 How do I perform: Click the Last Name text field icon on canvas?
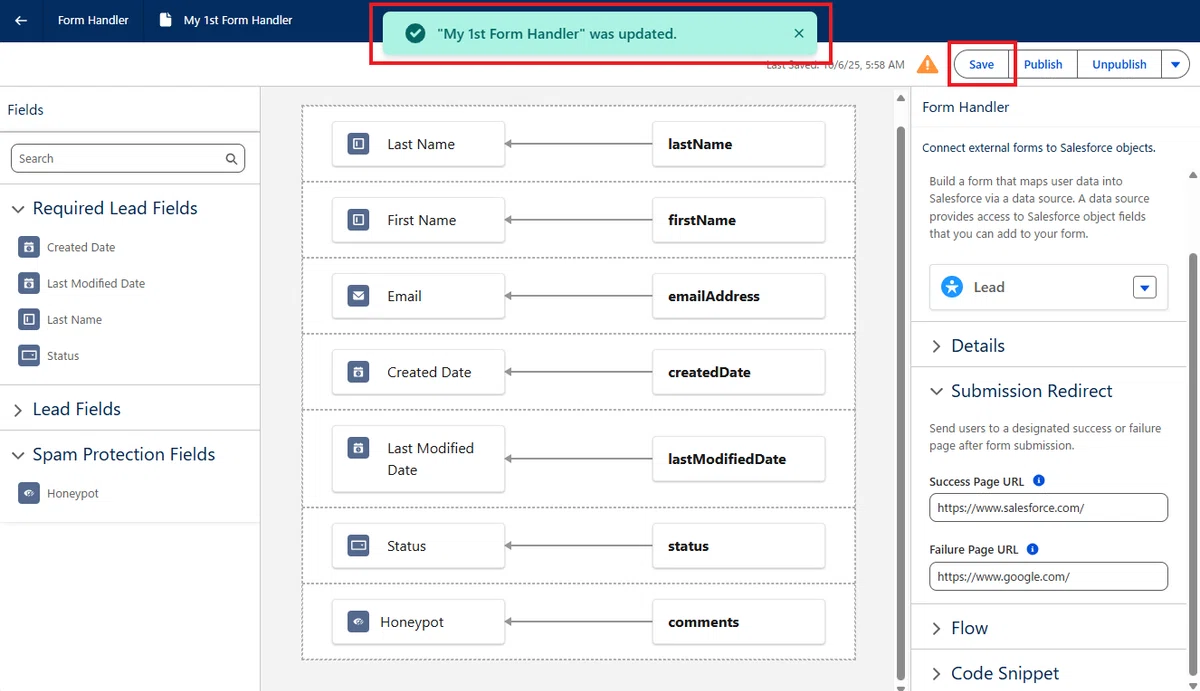(x=358, y=144)
